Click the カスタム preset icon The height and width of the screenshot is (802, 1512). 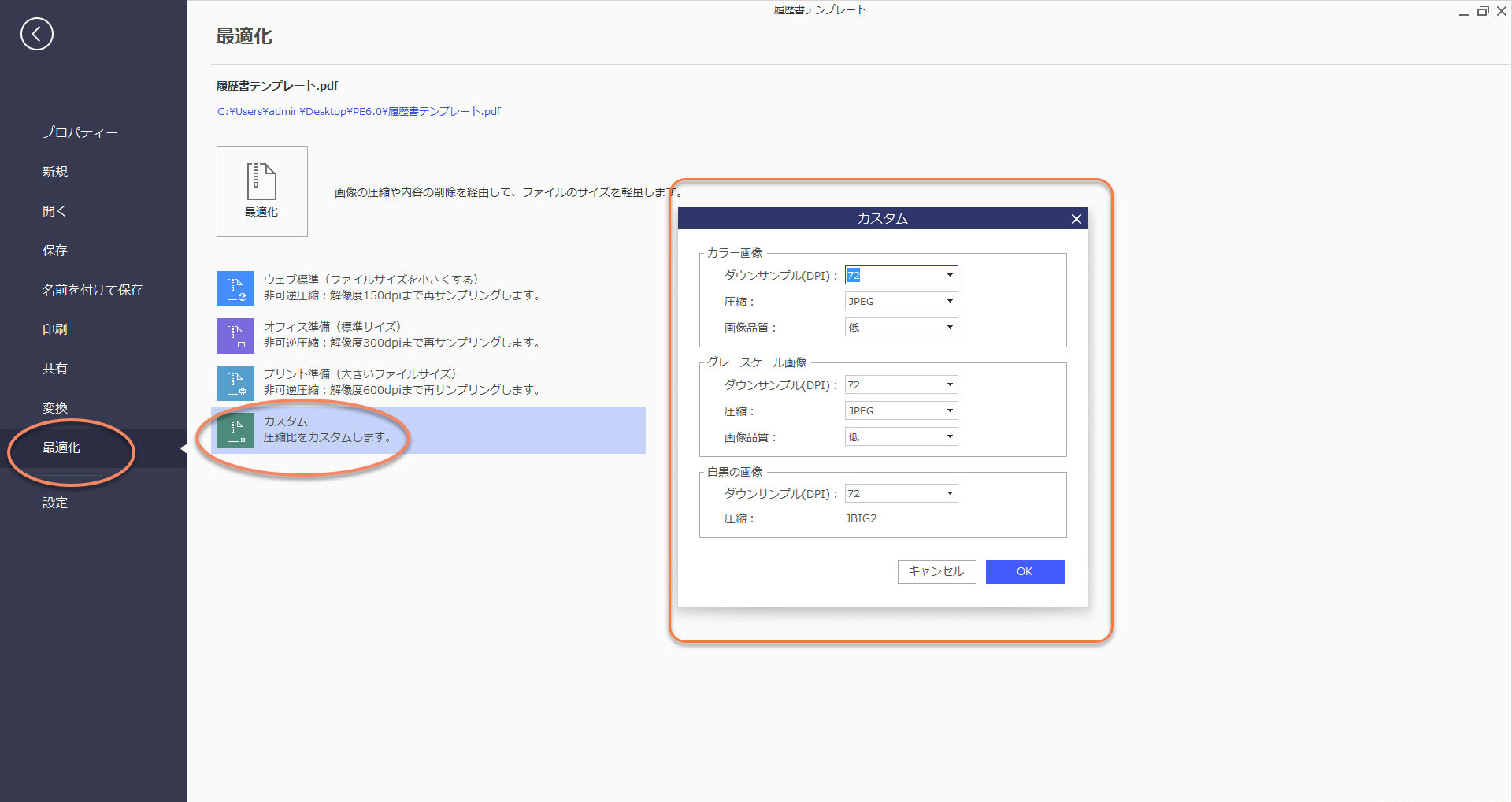click(235, 430)
